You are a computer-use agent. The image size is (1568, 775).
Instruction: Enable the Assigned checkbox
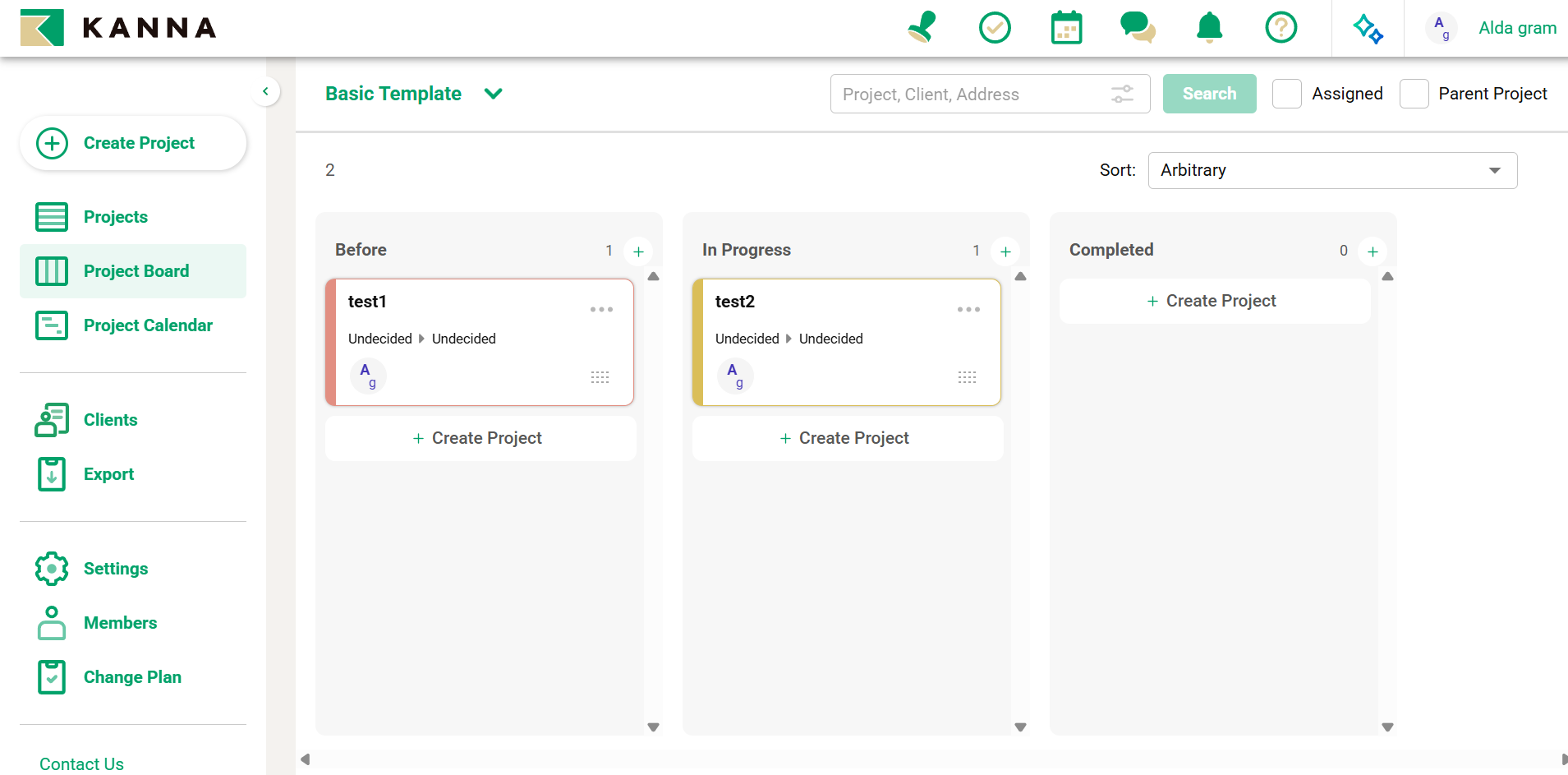[x=1286, y=94]
